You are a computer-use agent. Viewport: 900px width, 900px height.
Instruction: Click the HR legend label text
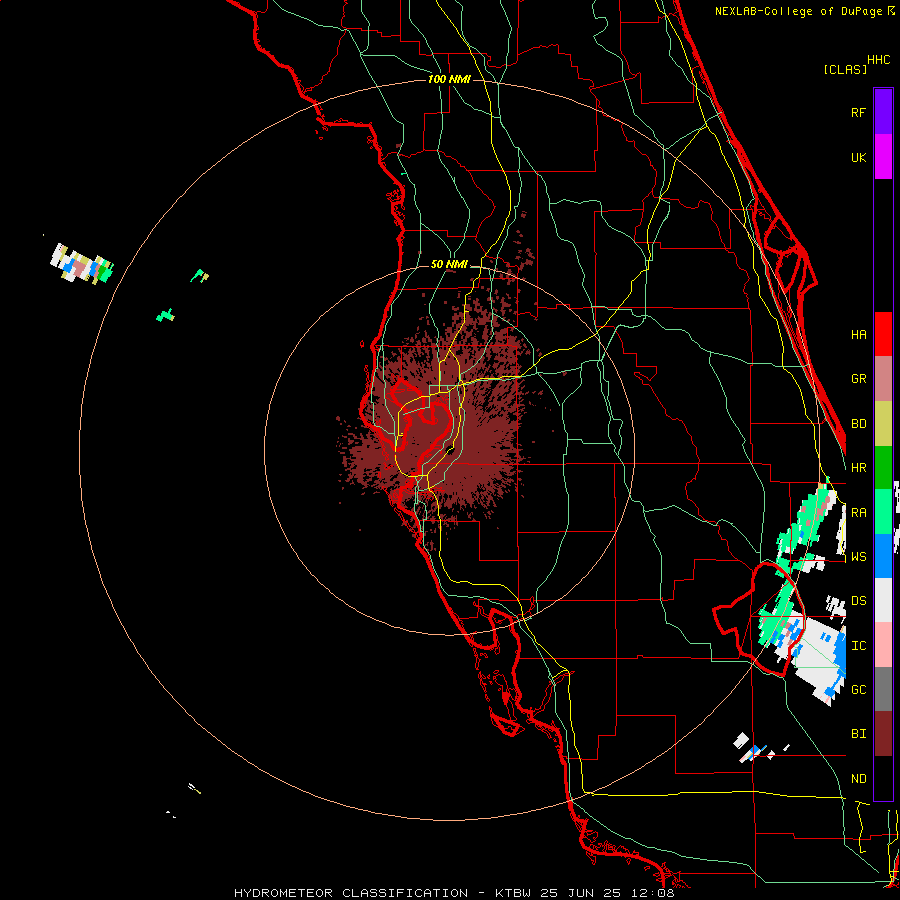click(x=858, y=468)
